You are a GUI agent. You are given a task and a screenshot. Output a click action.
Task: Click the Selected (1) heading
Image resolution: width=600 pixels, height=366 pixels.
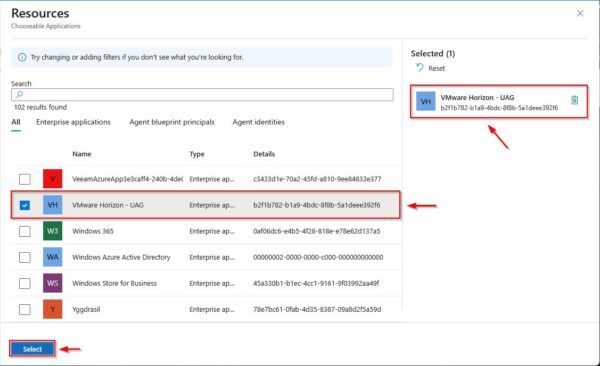433,54
